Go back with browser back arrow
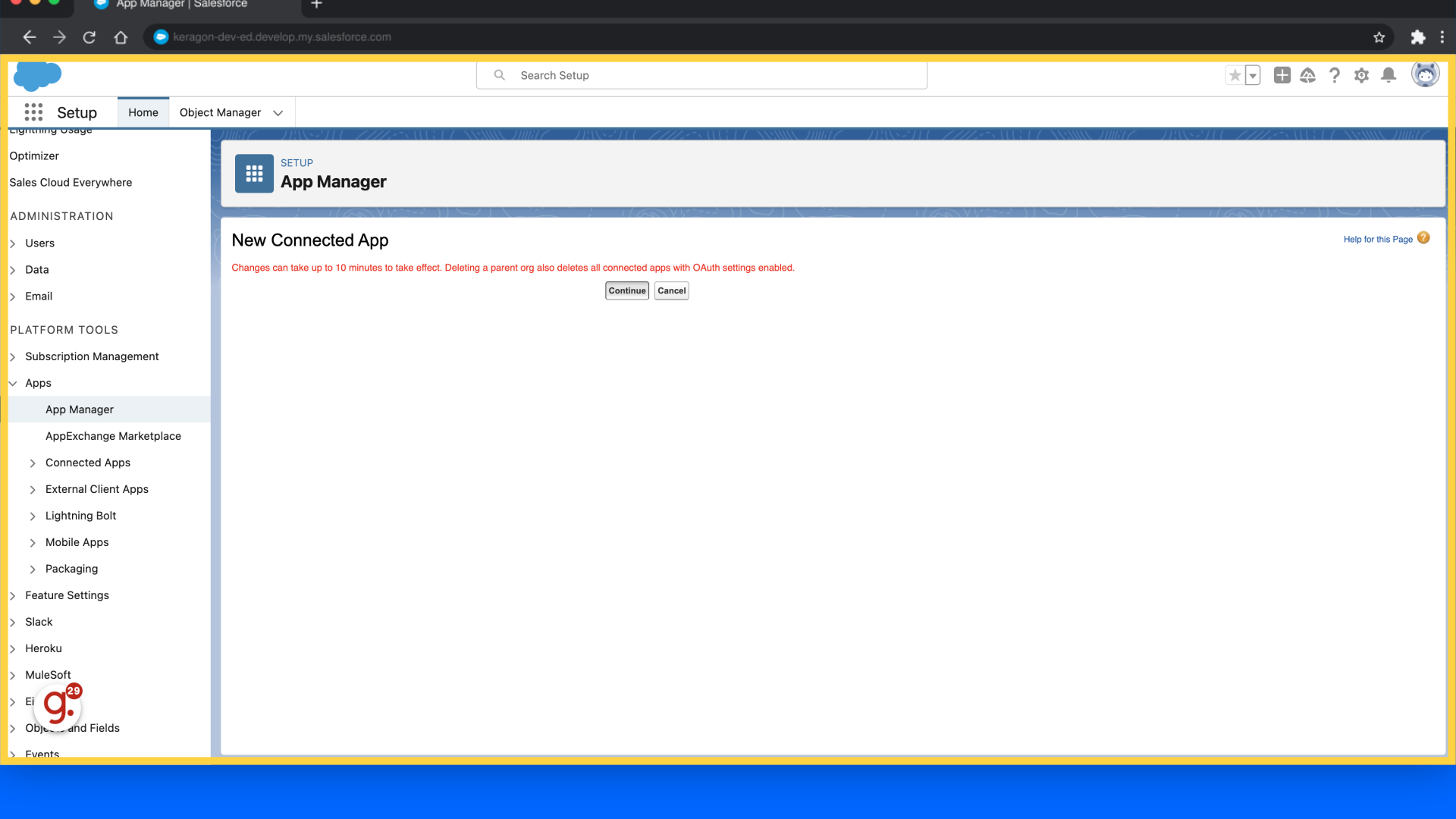This screenshot has height=819, width=1456. tap(29, 37)
